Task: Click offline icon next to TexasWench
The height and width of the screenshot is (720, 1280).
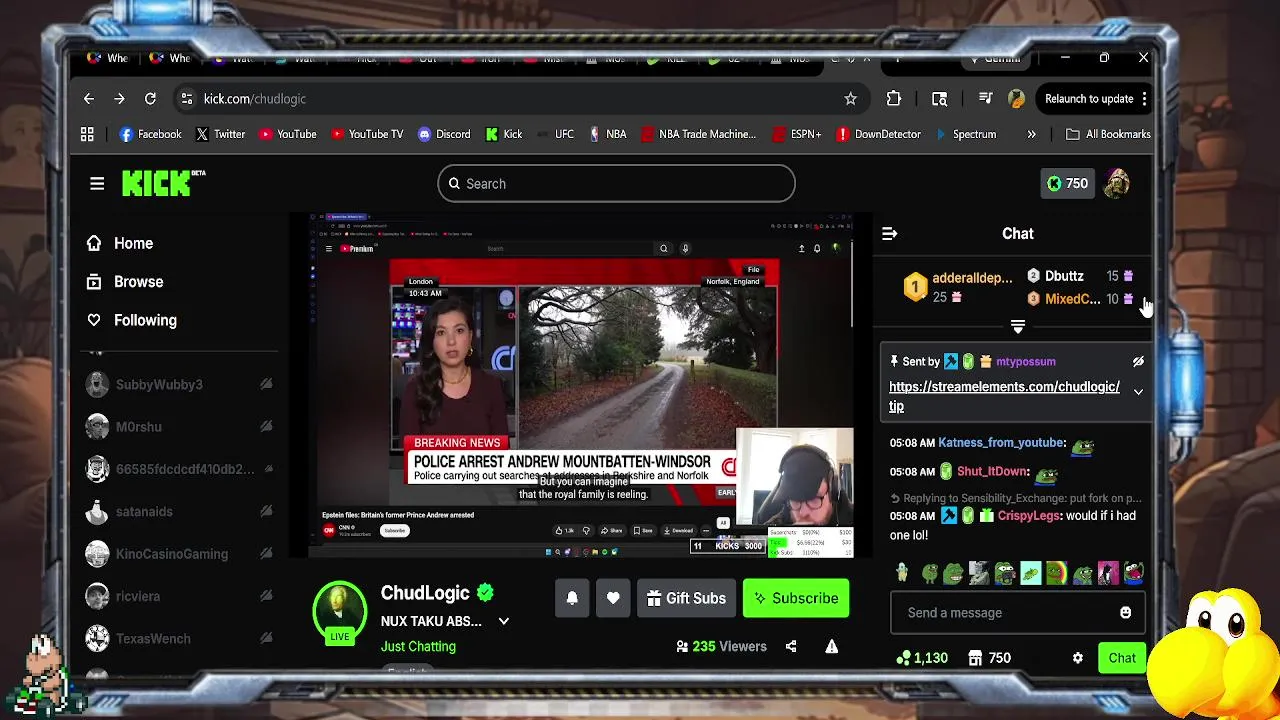Action: coord(266,638)
